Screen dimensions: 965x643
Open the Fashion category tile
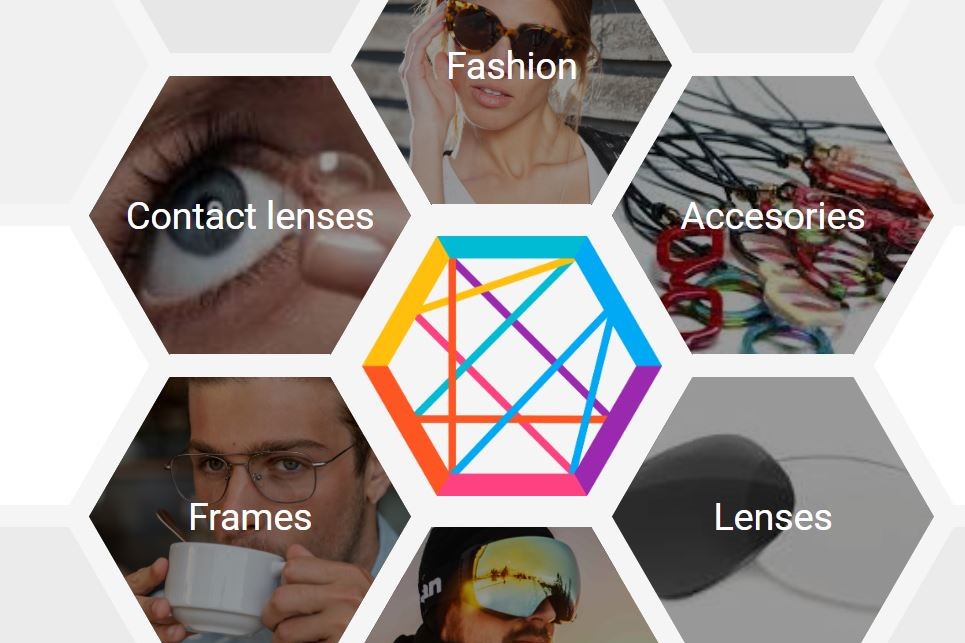[x=511, y=102]
